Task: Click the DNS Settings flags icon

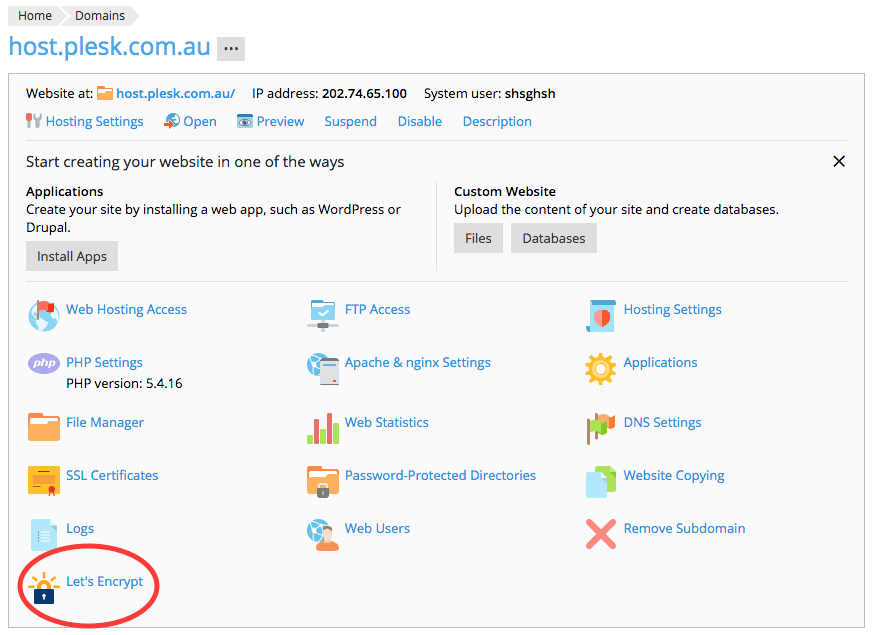Action: (601, 428)
